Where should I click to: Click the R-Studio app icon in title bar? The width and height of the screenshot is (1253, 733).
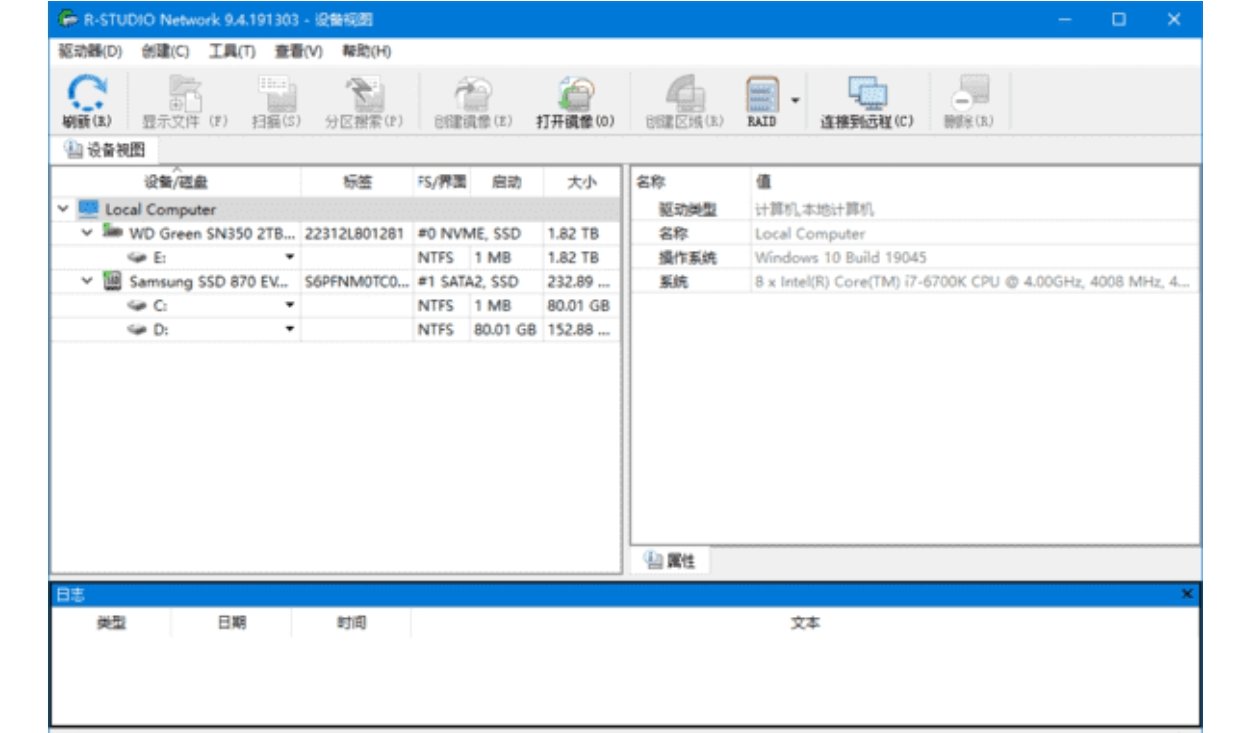(x=67, y=19)
